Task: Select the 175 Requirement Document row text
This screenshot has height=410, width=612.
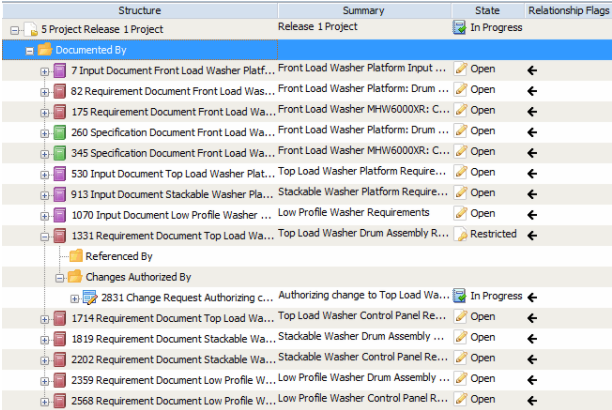Action: click(x=173, y=112)
